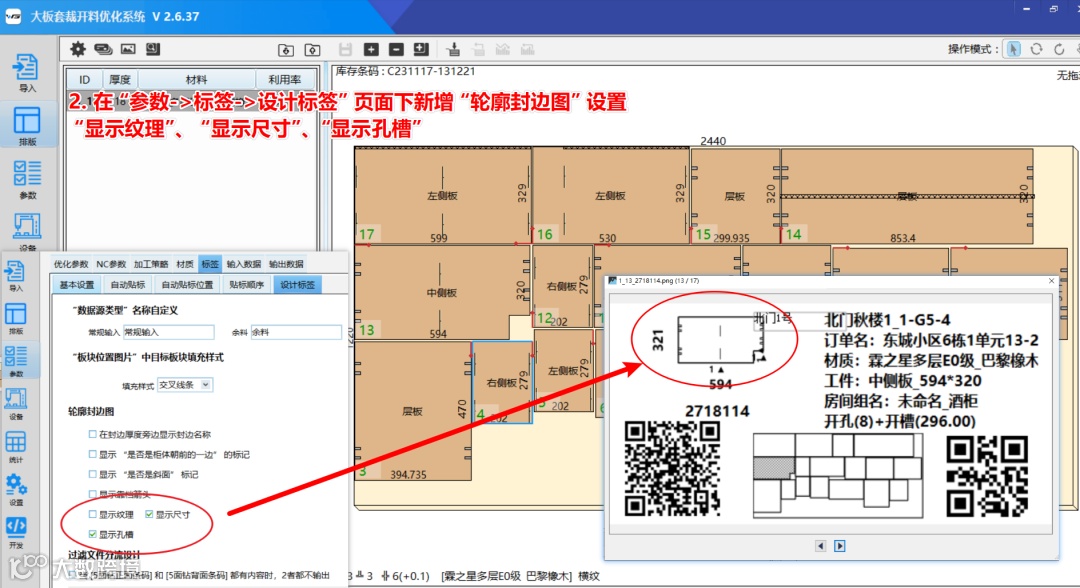Select panel 15 层板 on layout
The width and height of the screenshot is (1080, 588).
(x=735, y=196)
